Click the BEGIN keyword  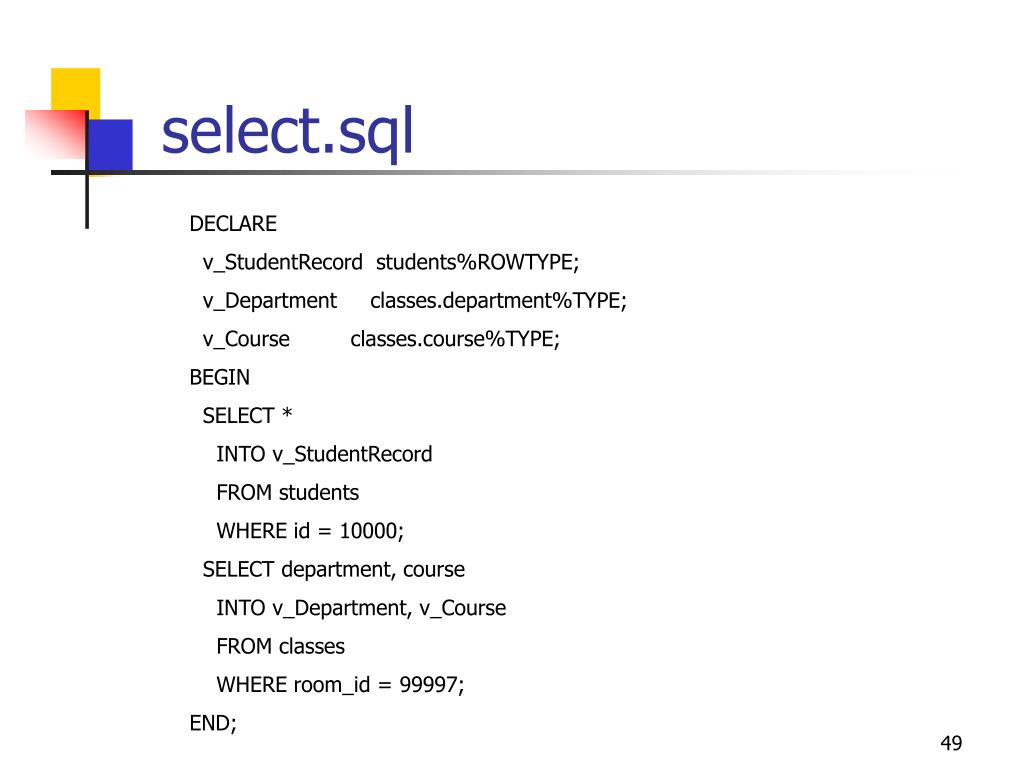[219, 377]
